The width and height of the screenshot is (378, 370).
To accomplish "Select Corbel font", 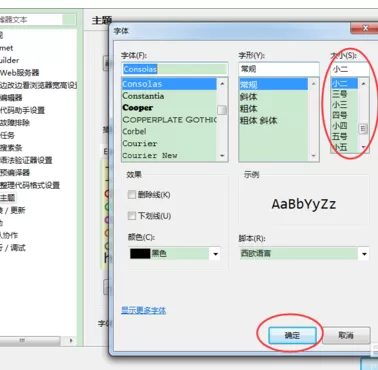I will (169, 132).
